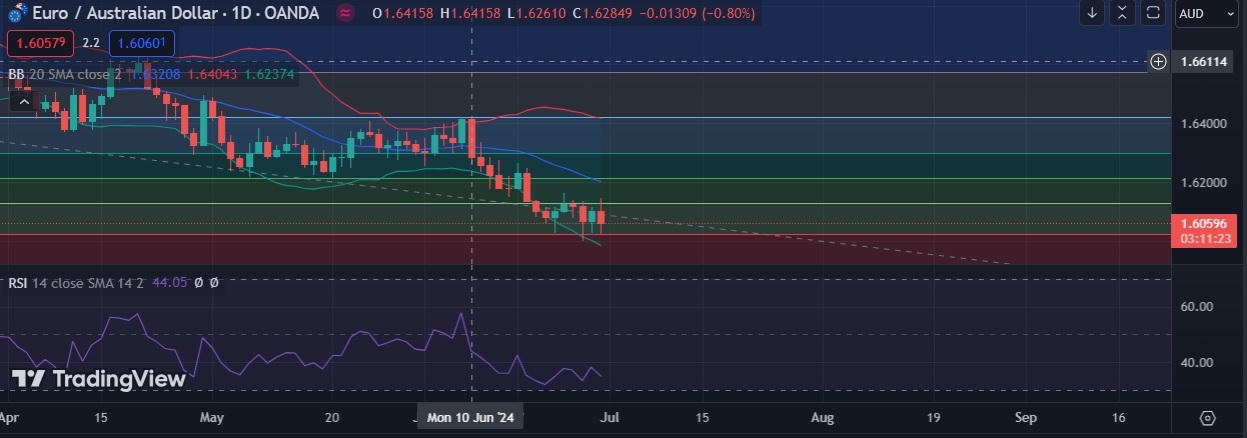
Task: Click the down arrow pane button
Action: [1092, 13]
